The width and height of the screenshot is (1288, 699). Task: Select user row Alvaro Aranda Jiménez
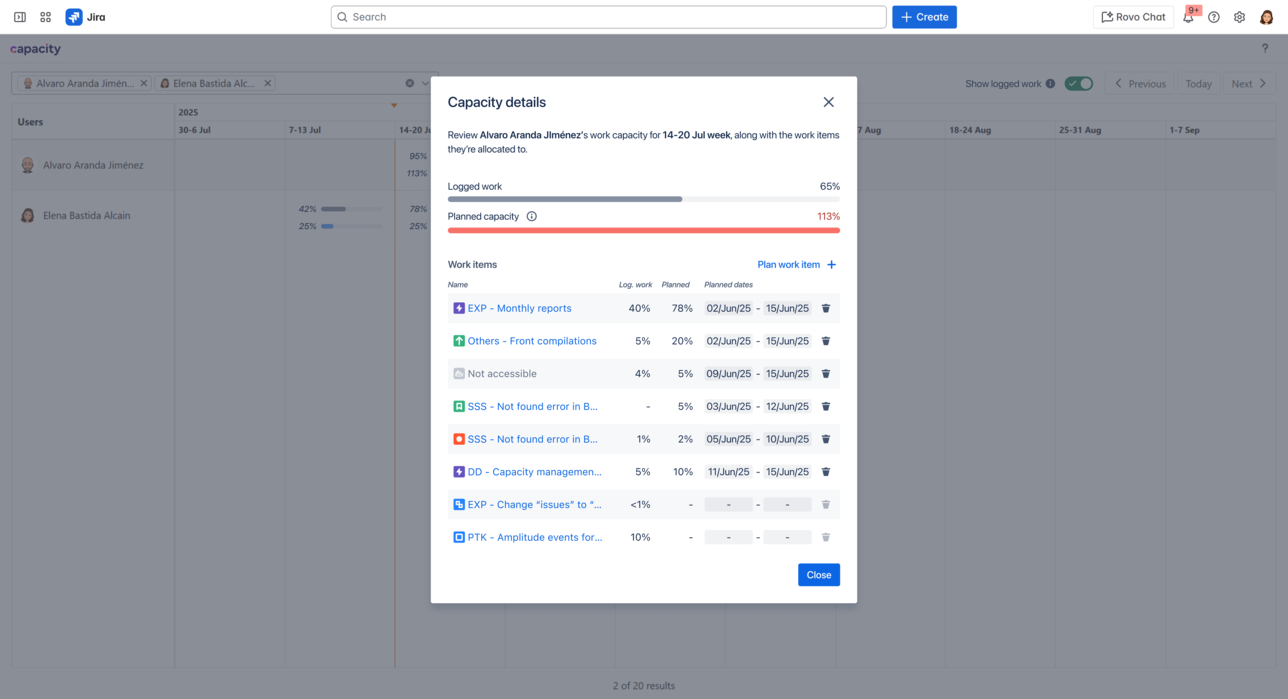click(x=93, y=165)
